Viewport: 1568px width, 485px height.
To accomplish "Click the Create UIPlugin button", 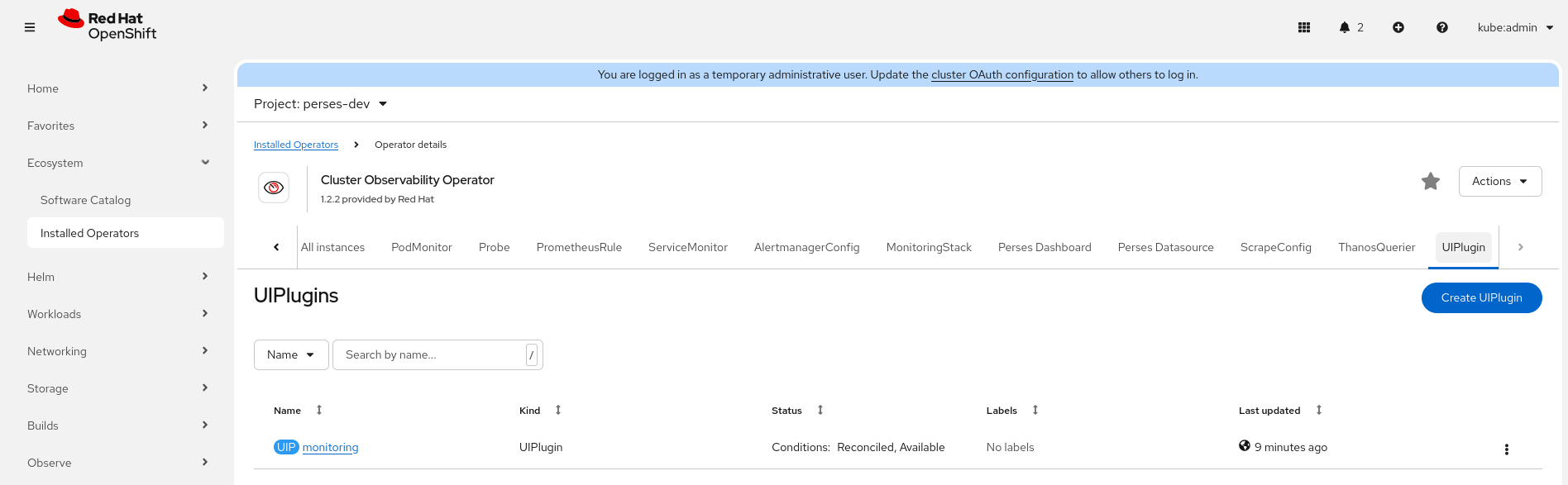I will coord(1481,298).
